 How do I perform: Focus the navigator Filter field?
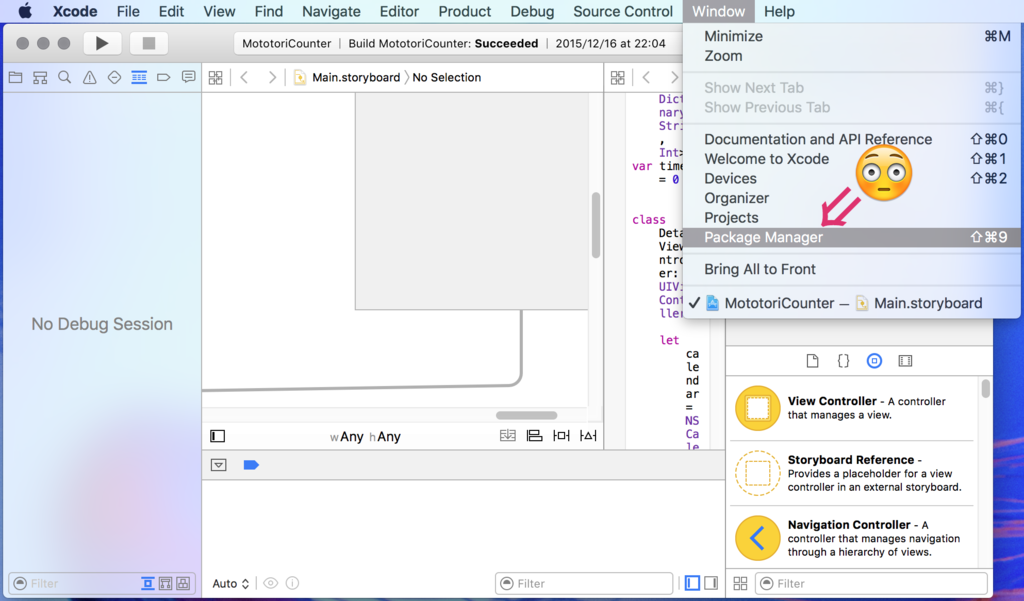point(73,583)
